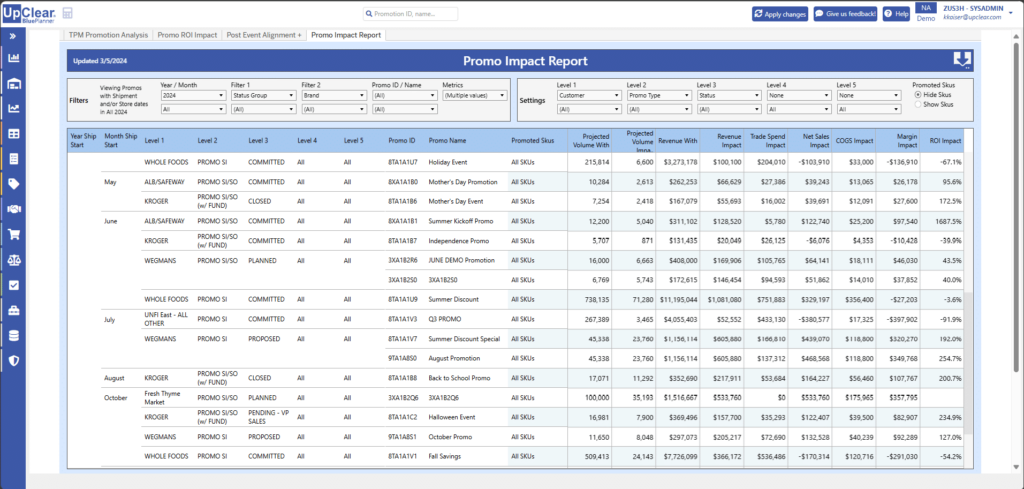The image size is (1024, 489).
Task: Click the UNFI East - ALL OTHER cell
Action: pyautogui.click(x=166, y=319)
